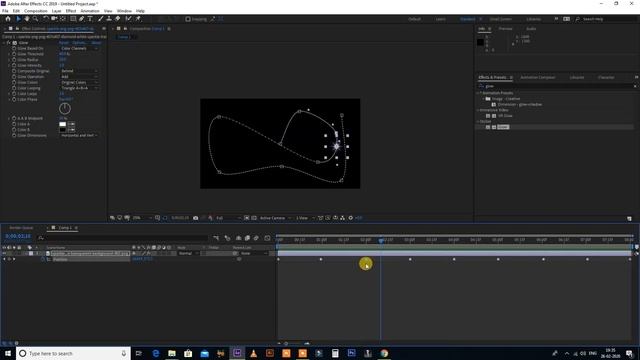Select the Pen tool
Image resolution: width=640 pixels, height=360 pixels.
tap(82, 19)
